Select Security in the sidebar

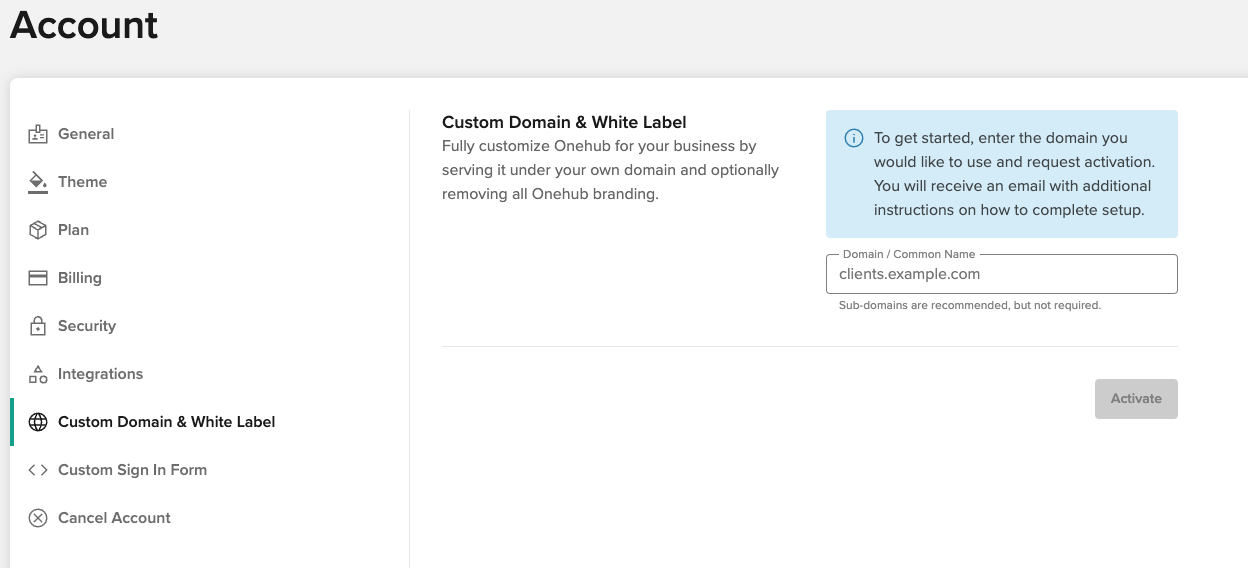coord(87,326)
